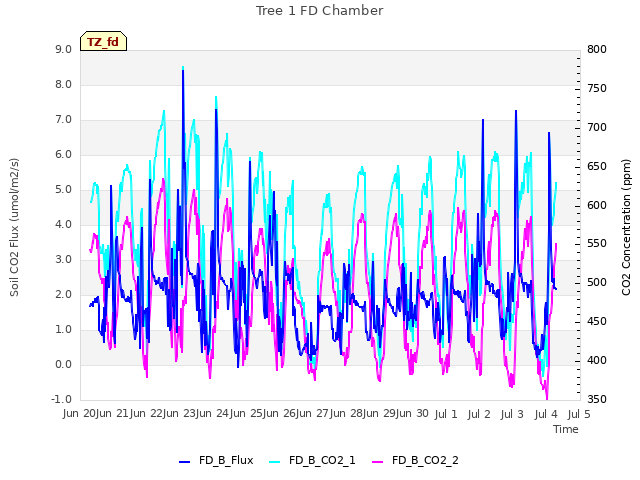Click the Jun 30 date label

tap(413, 414)
